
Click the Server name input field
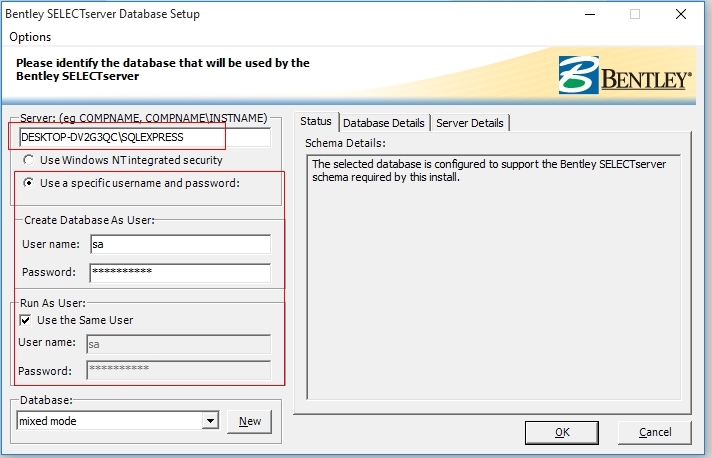click(x=145, y=137)
